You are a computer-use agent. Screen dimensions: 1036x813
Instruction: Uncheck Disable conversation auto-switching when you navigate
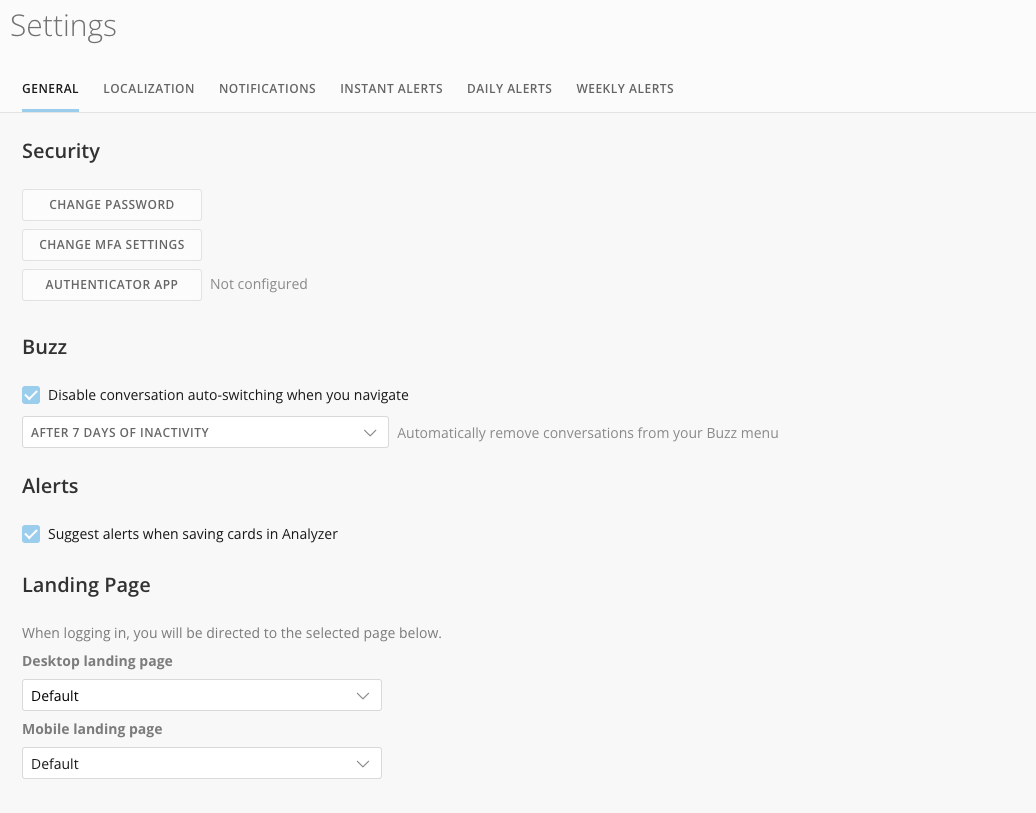(x=31, y=395)
